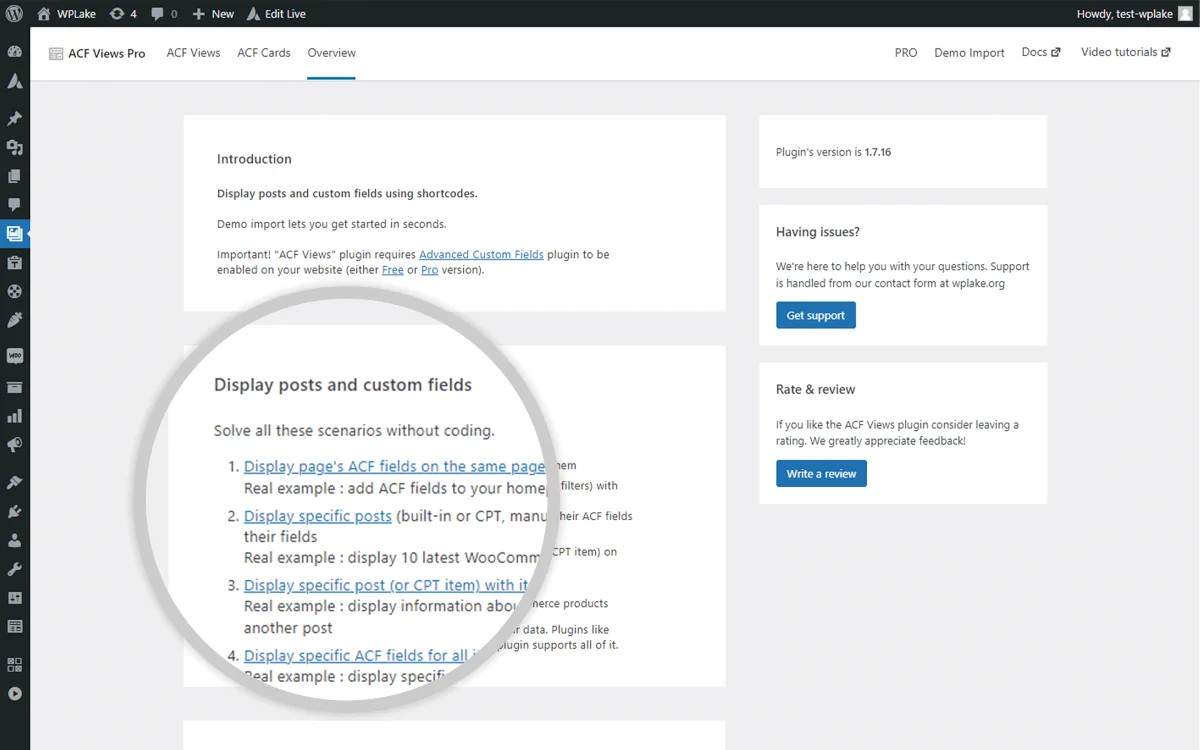Viewport: 1200px width, 750px height.
Task: Open the Tools wrench icon
Action: (15, 569)
